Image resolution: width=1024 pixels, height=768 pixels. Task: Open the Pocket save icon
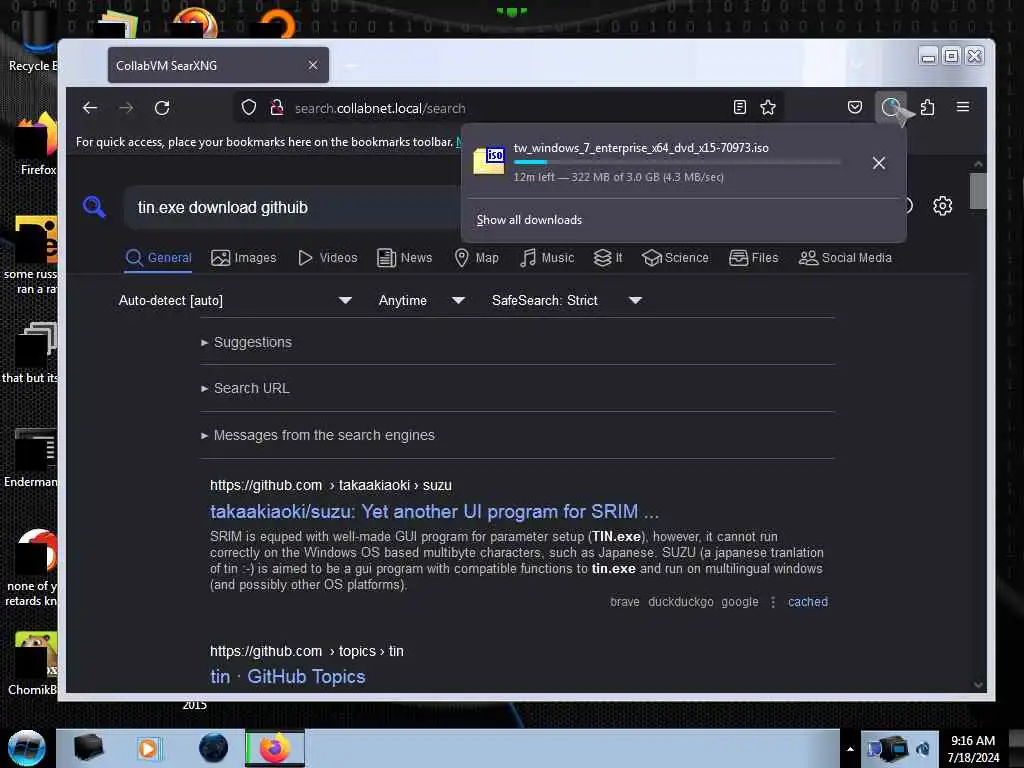[x=854, y=107]
